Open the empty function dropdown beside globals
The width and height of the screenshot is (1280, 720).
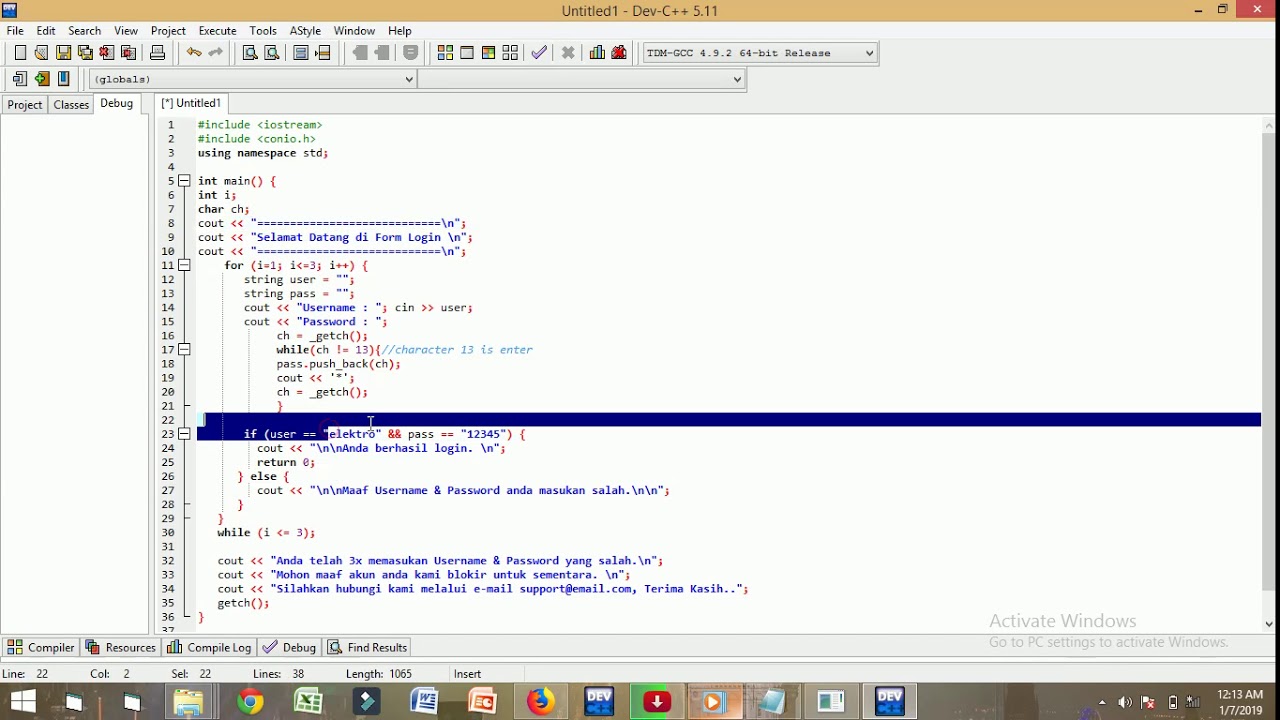582,79
